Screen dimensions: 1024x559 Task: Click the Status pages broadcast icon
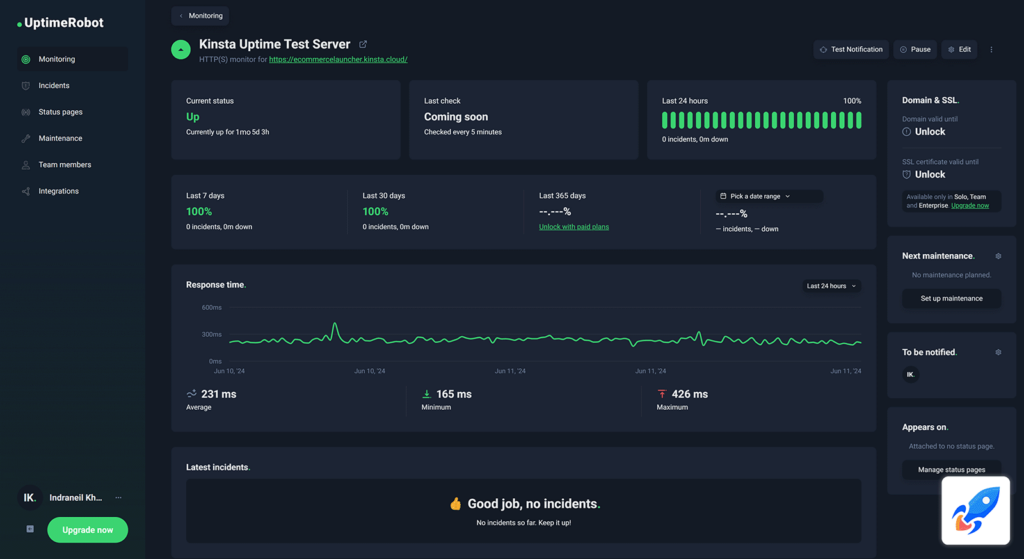(26, 112)
